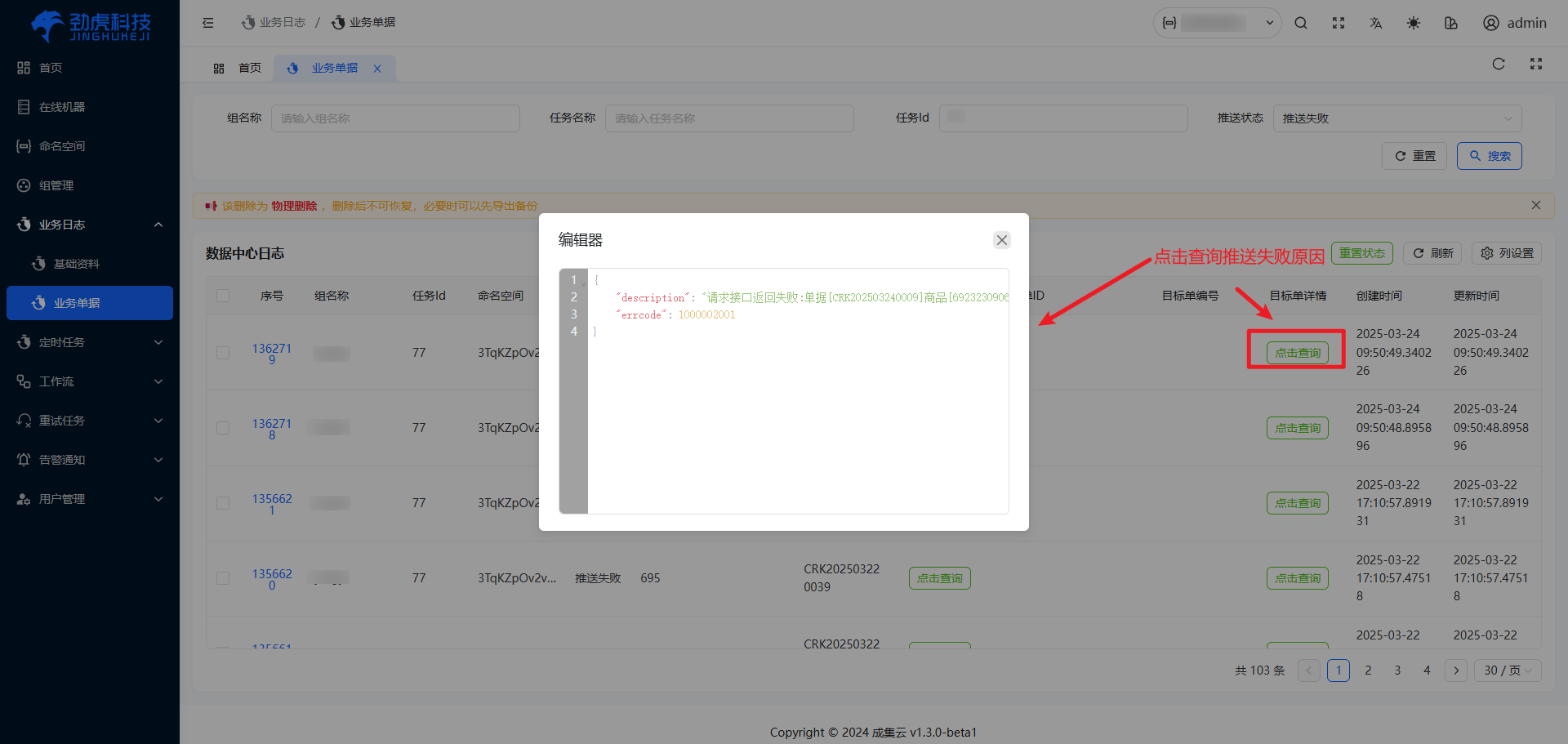Open the language translation icon
Viewport: 1568px width, 744px height.
[x=1376, y=23]
